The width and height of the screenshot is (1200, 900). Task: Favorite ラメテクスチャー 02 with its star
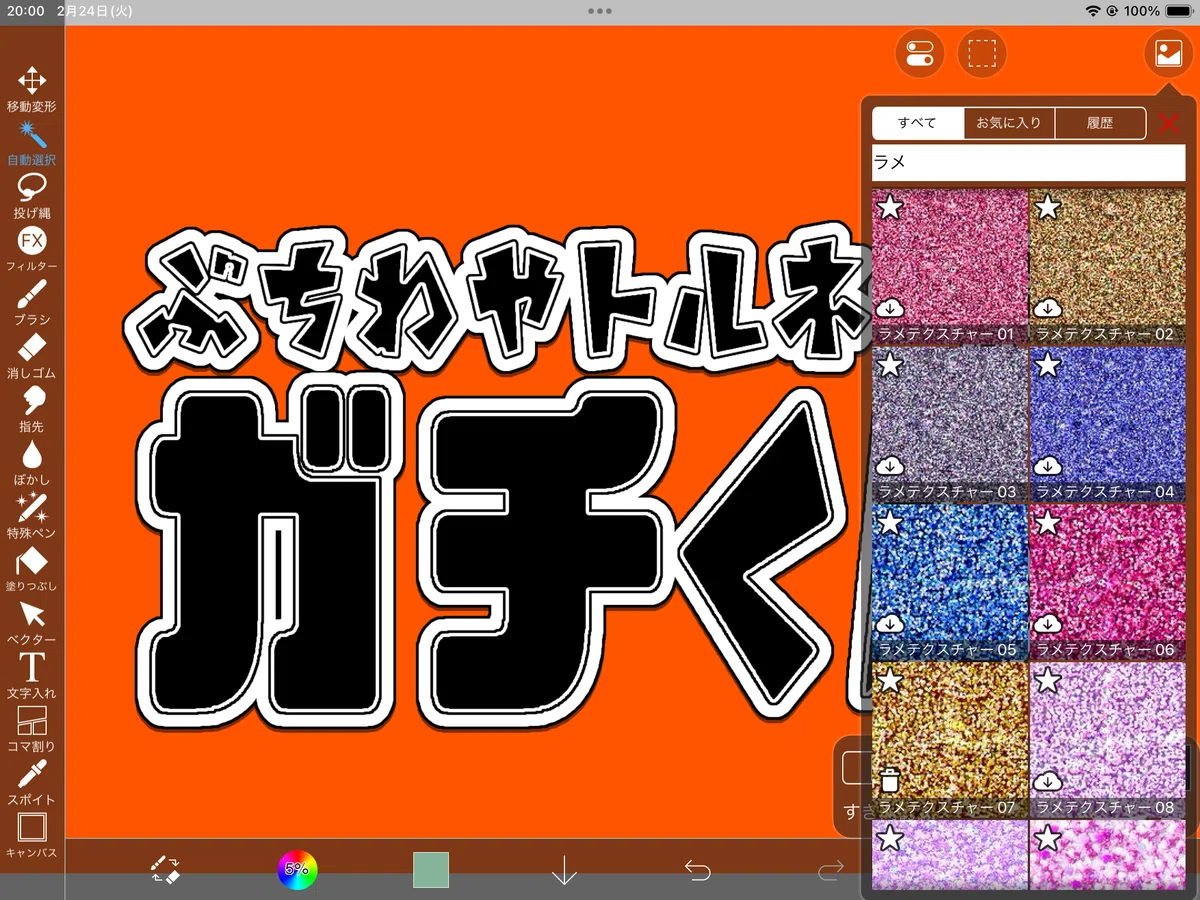coord(1048,207)
